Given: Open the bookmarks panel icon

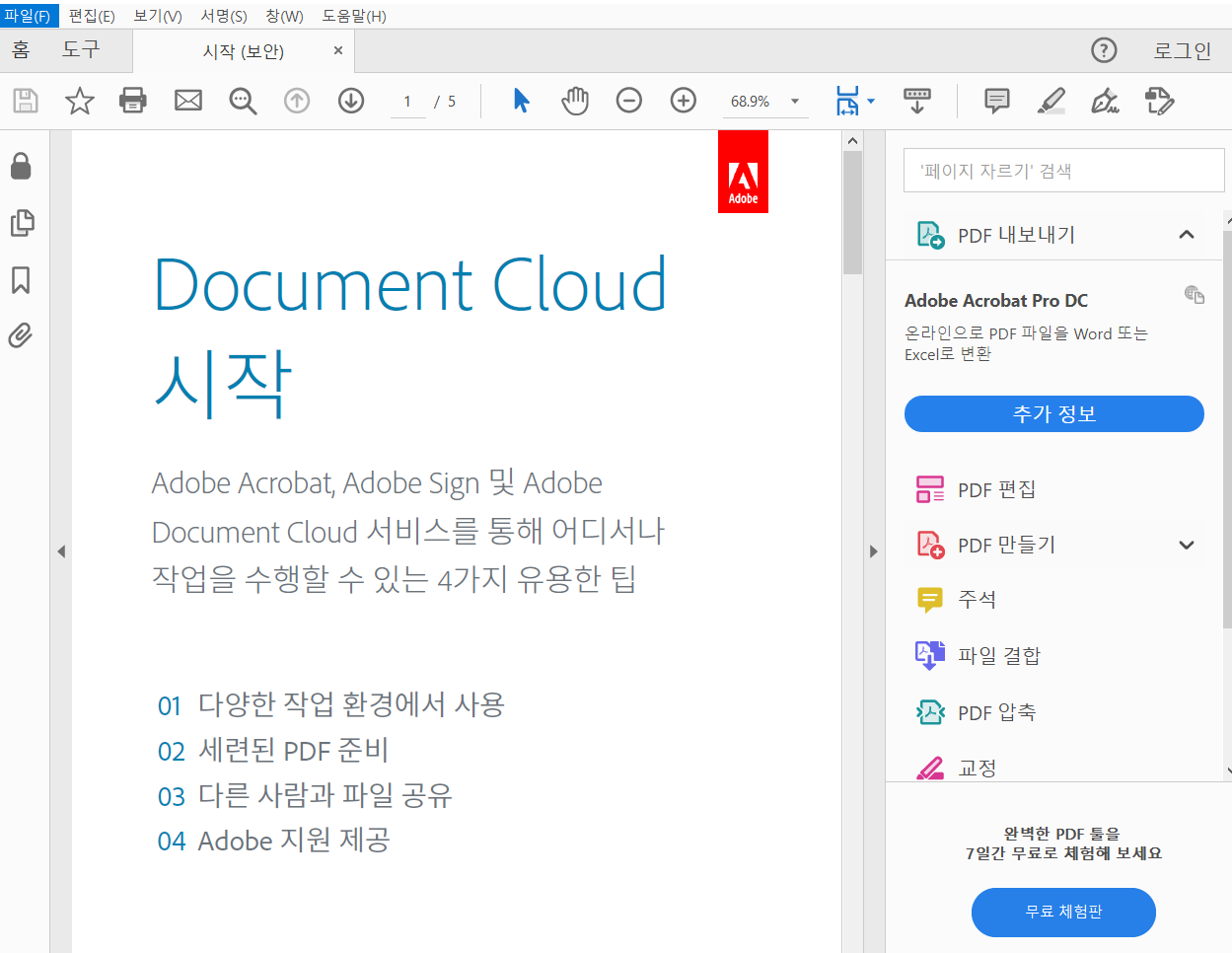Looking at the screenshot, I should 21,280.
